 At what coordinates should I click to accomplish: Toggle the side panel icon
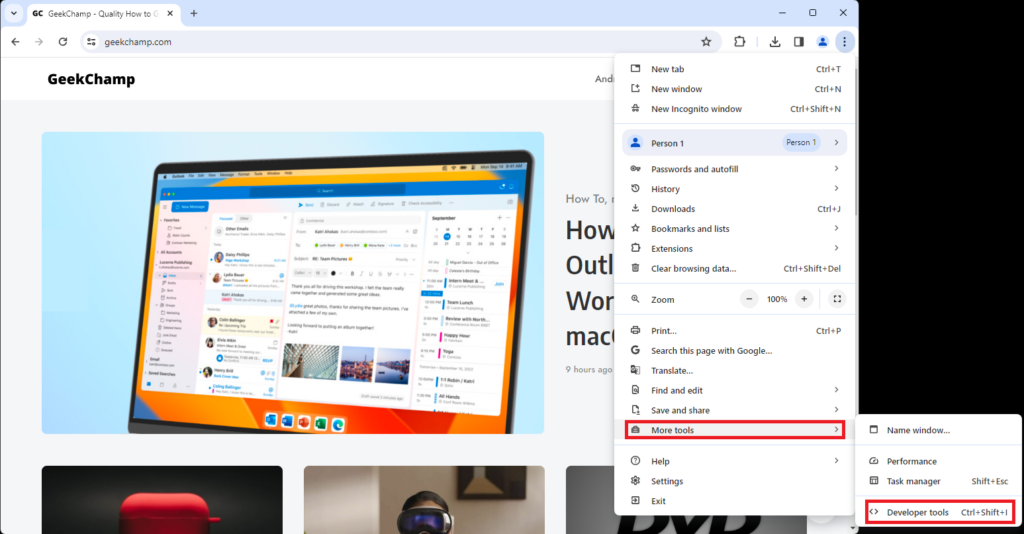point(798,42)
